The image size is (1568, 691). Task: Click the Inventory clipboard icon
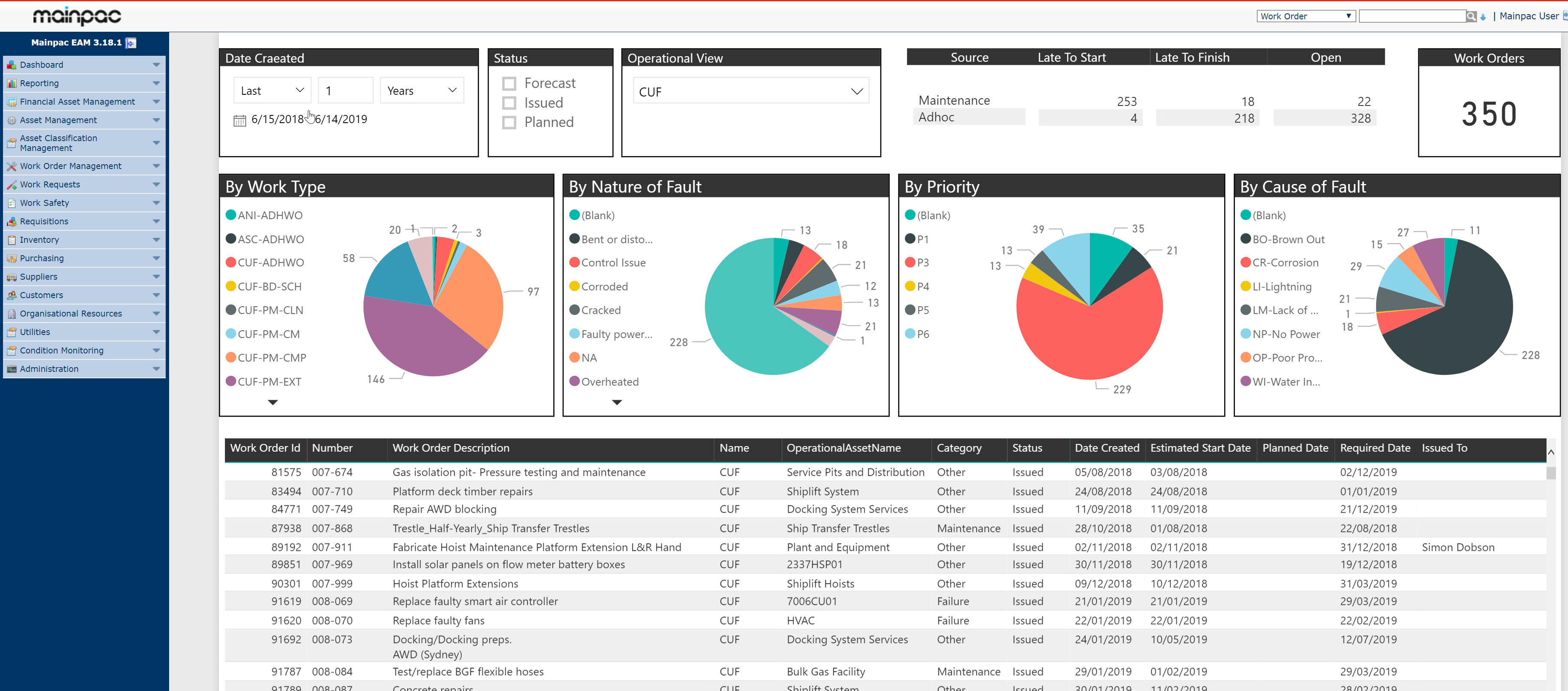tap(11, 240)
